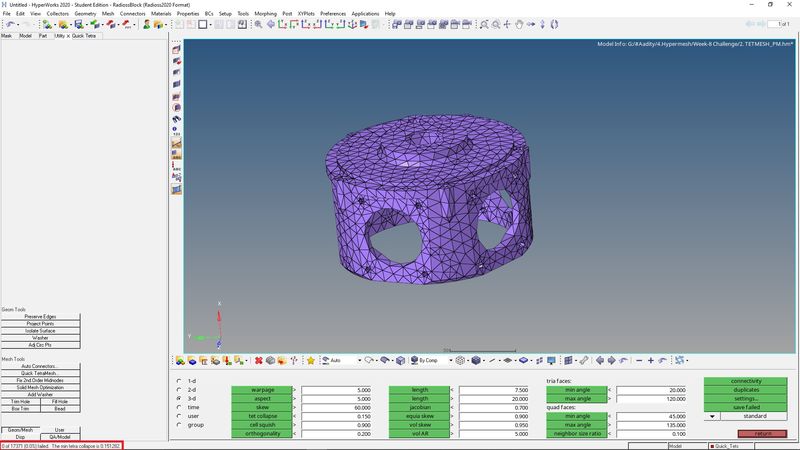Click the minus icon in the bottom toolbar

click(639, 361)
